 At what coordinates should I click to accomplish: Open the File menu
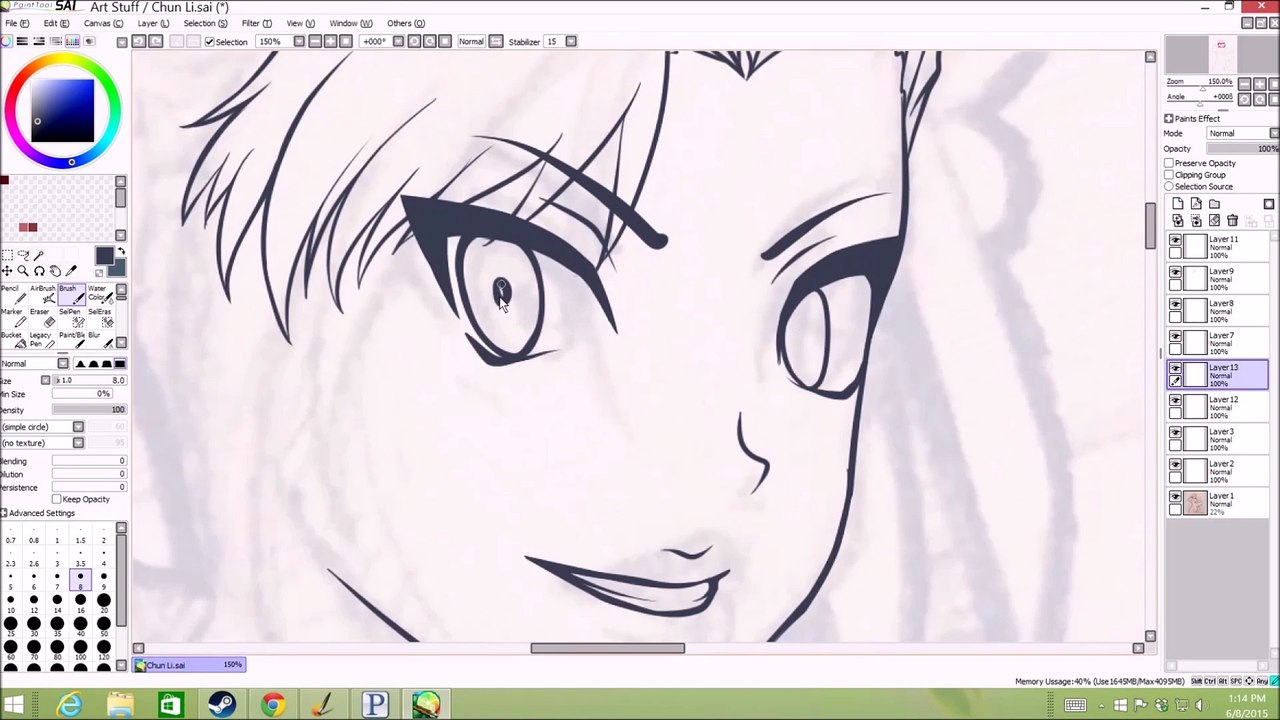click(x=17, y=23)
